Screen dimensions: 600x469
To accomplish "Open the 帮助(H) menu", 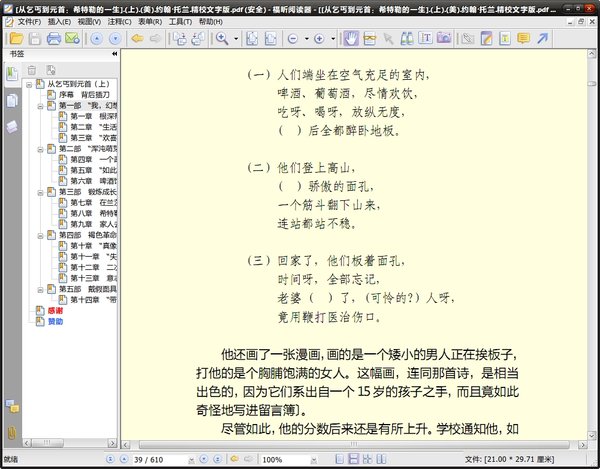I will [x=210, y=22].
